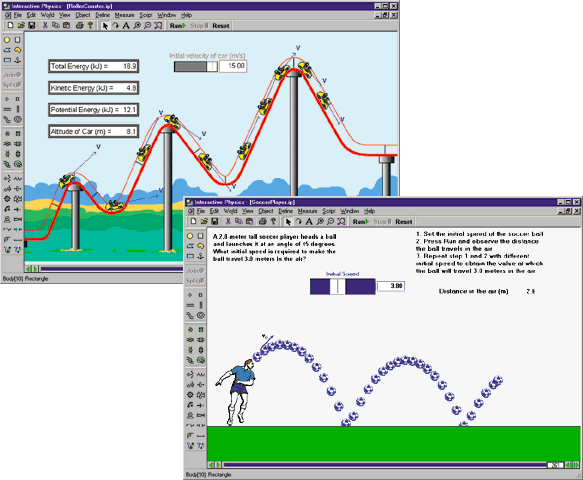Select the circle tool in the roller coaster palette

pyautogui.click(x=7, y=40)
